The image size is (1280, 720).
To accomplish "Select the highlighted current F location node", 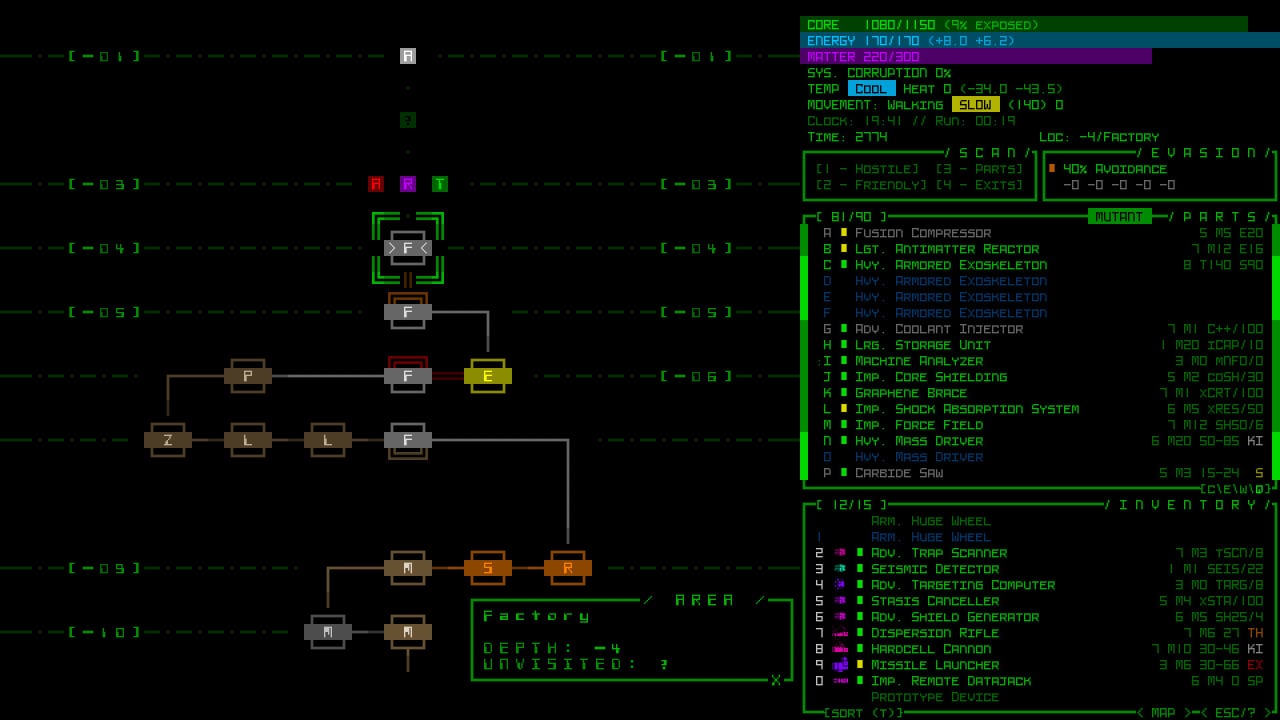I will click(408, 248).
